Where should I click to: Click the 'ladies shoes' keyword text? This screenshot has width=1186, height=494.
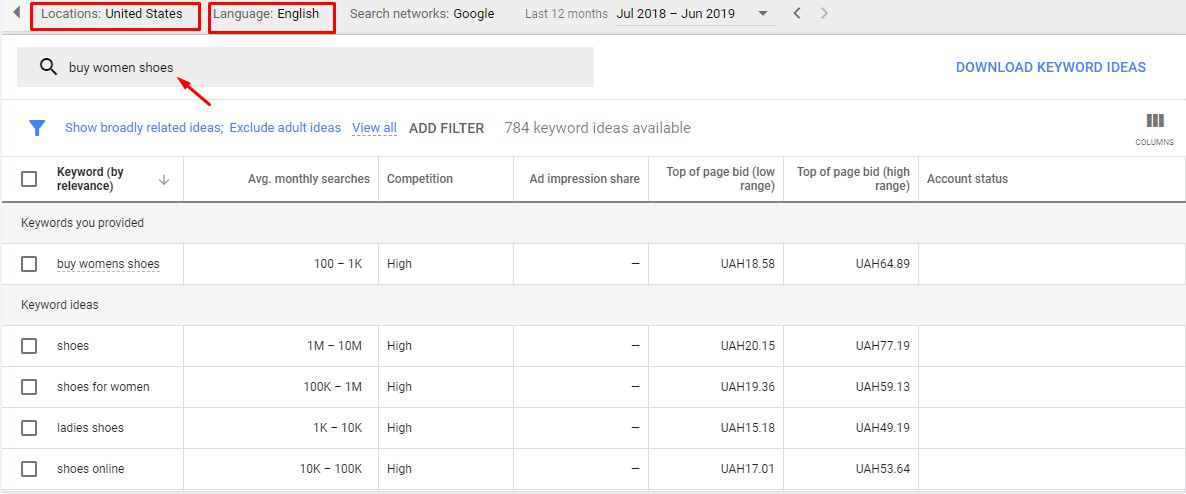click(x=90, y=427)
